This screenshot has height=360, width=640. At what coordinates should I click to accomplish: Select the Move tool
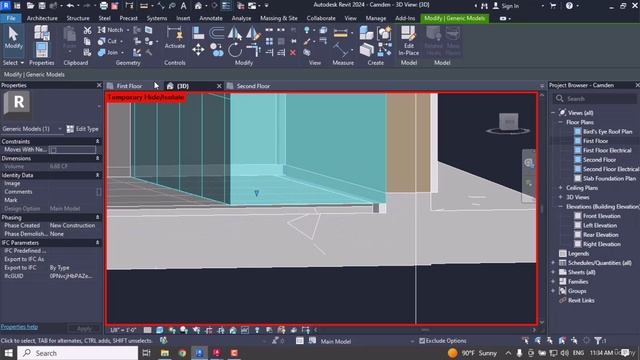pos(198,50)
